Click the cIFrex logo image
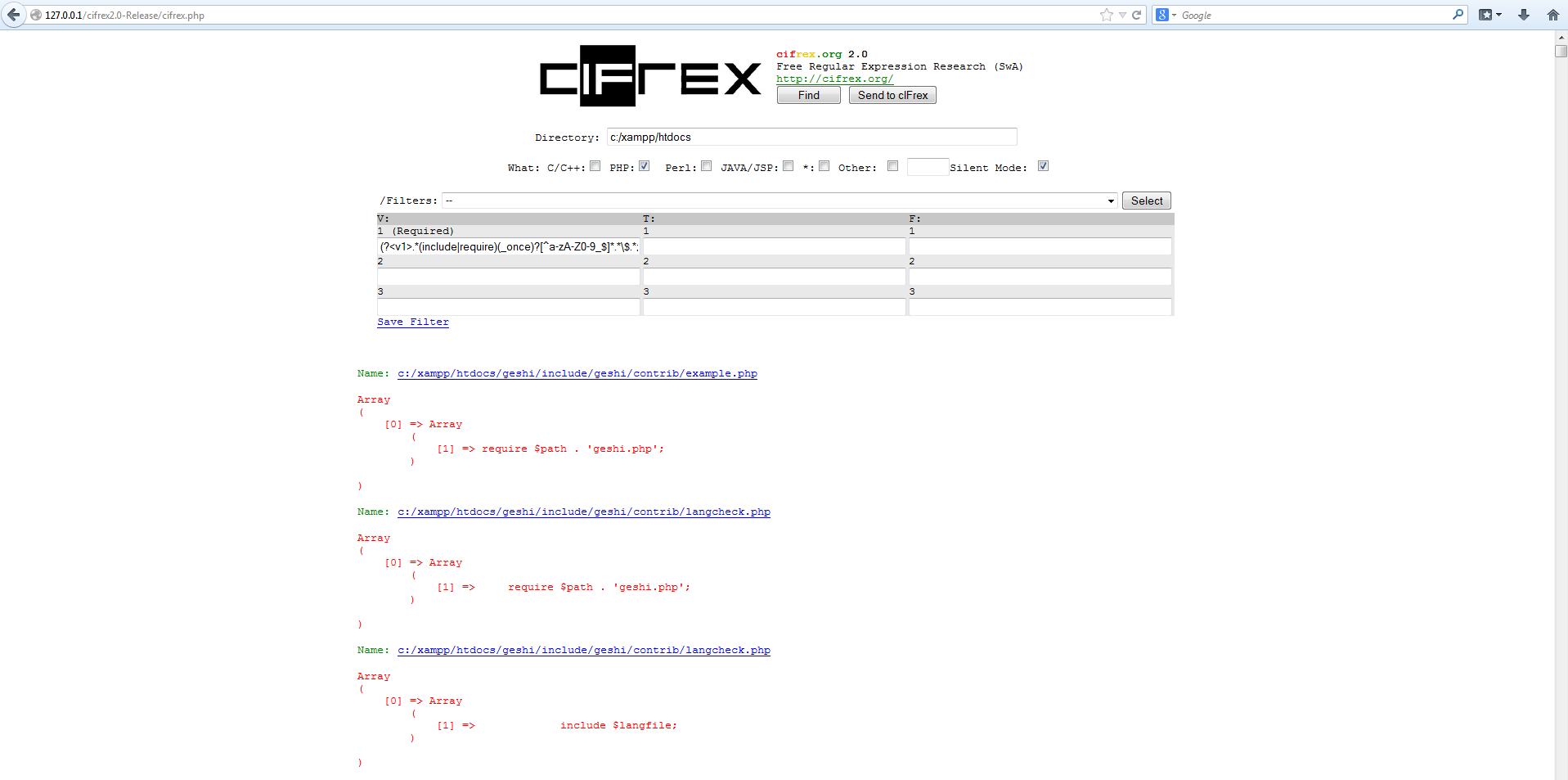1568x780 pixels. (x=650, y=76)
